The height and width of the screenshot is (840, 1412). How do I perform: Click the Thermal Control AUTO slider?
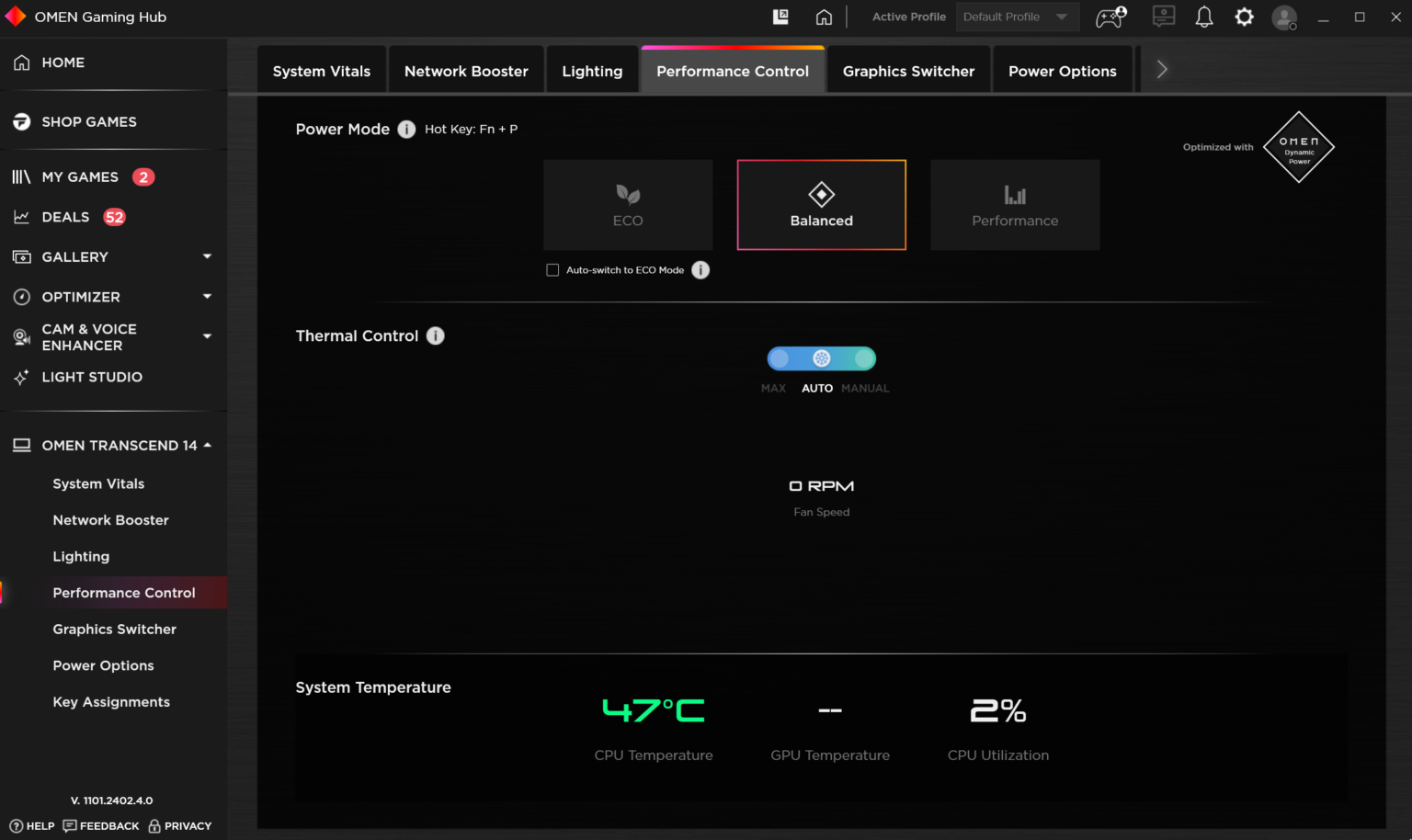point(821,358)
